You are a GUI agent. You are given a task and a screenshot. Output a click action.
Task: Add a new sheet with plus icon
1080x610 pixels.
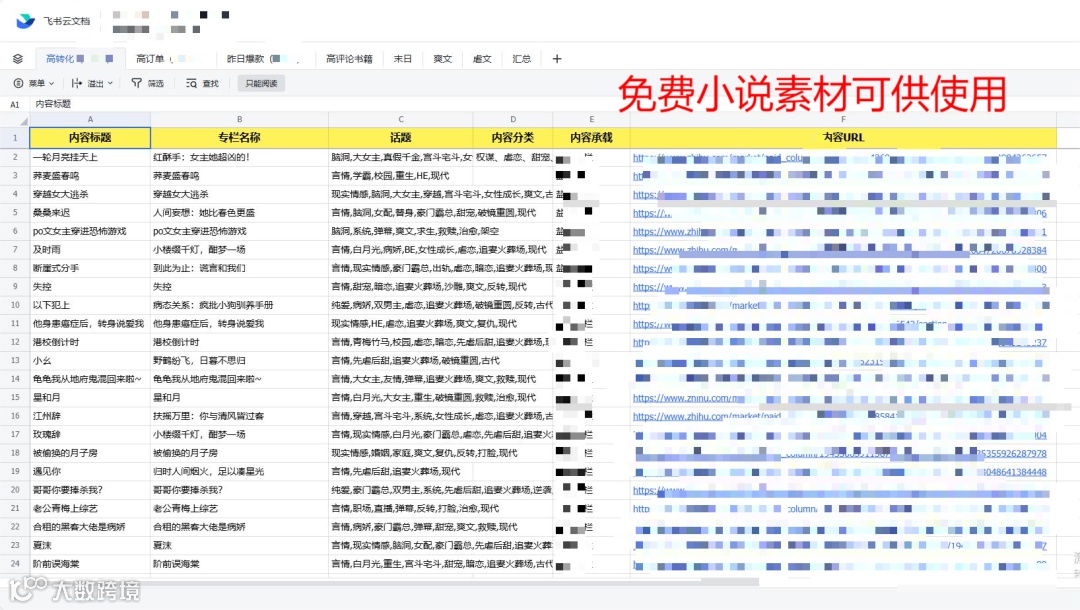(557, 59)
